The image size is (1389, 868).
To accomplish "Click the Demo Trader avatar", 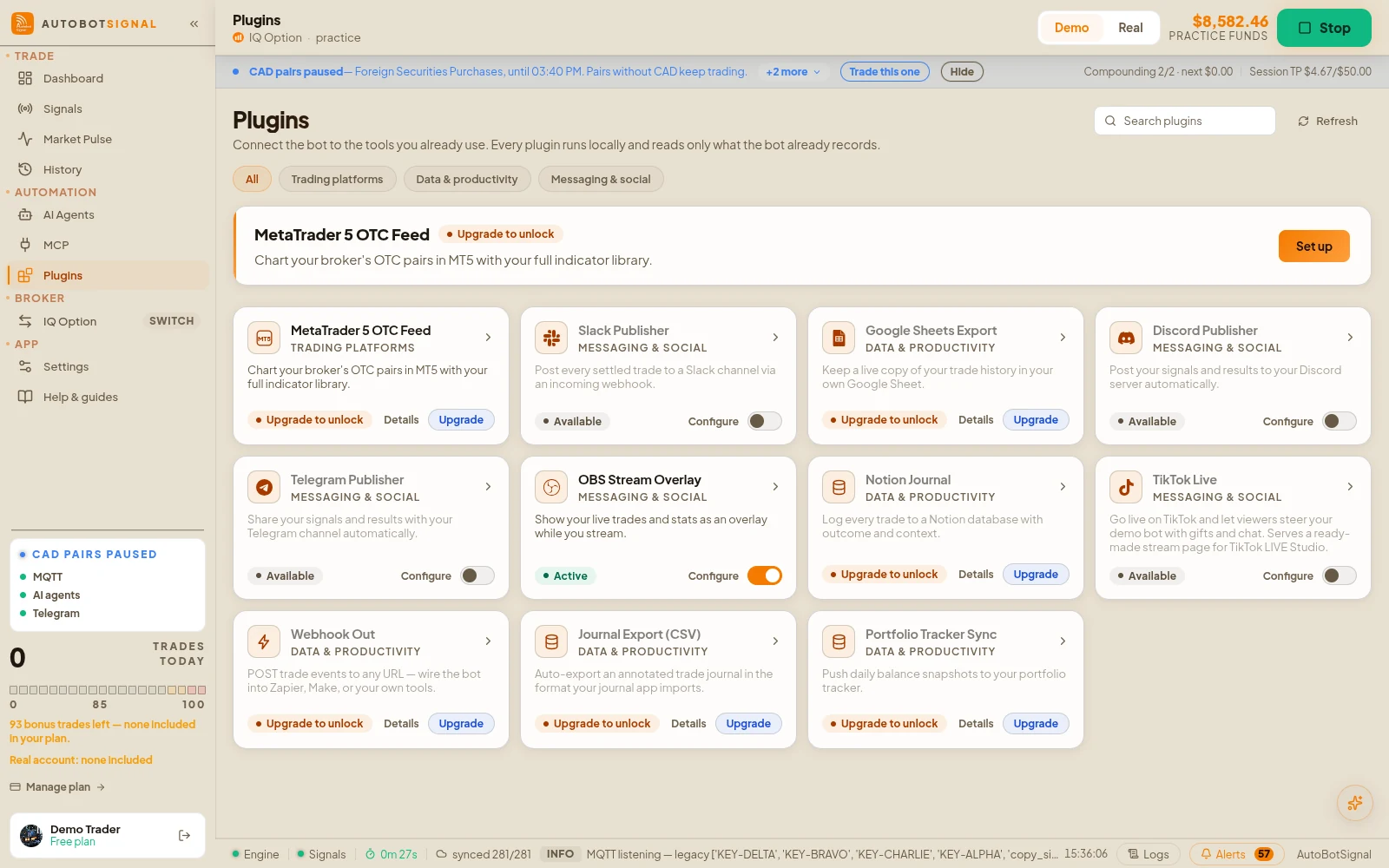I will click(31, 835).
